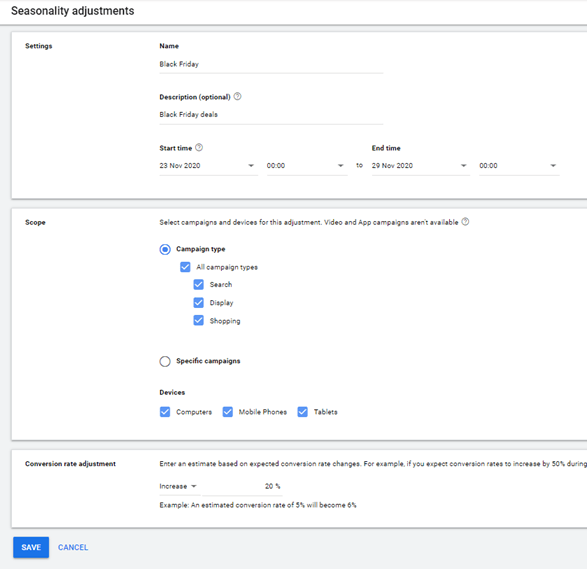
Task: Expand the end time 00:00 dropdown
Action: click(x=519, y=166)
